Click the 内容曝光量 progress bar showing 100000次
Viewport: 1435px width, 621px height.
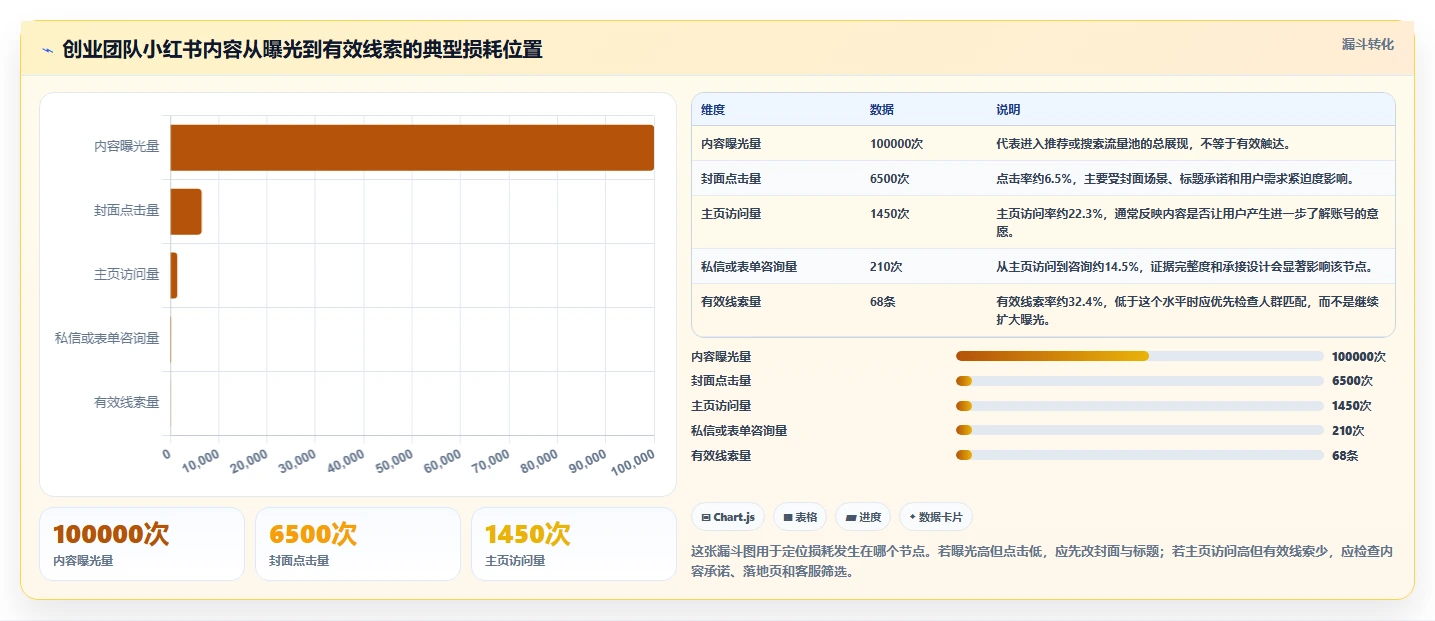pyautogui.click(x=1140, y=356)
